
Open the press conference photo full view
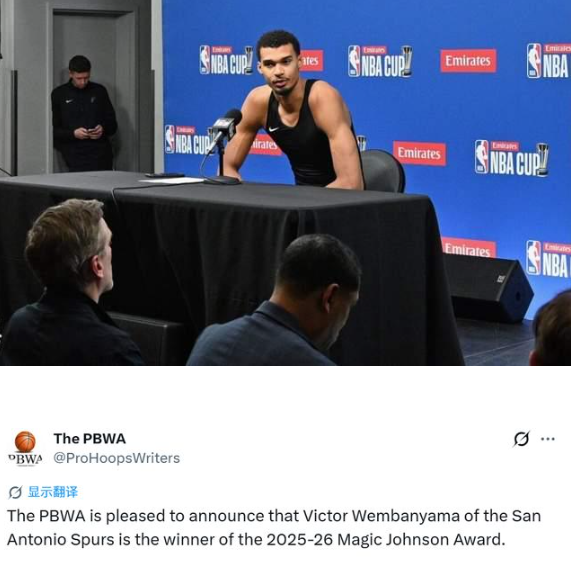286,182
